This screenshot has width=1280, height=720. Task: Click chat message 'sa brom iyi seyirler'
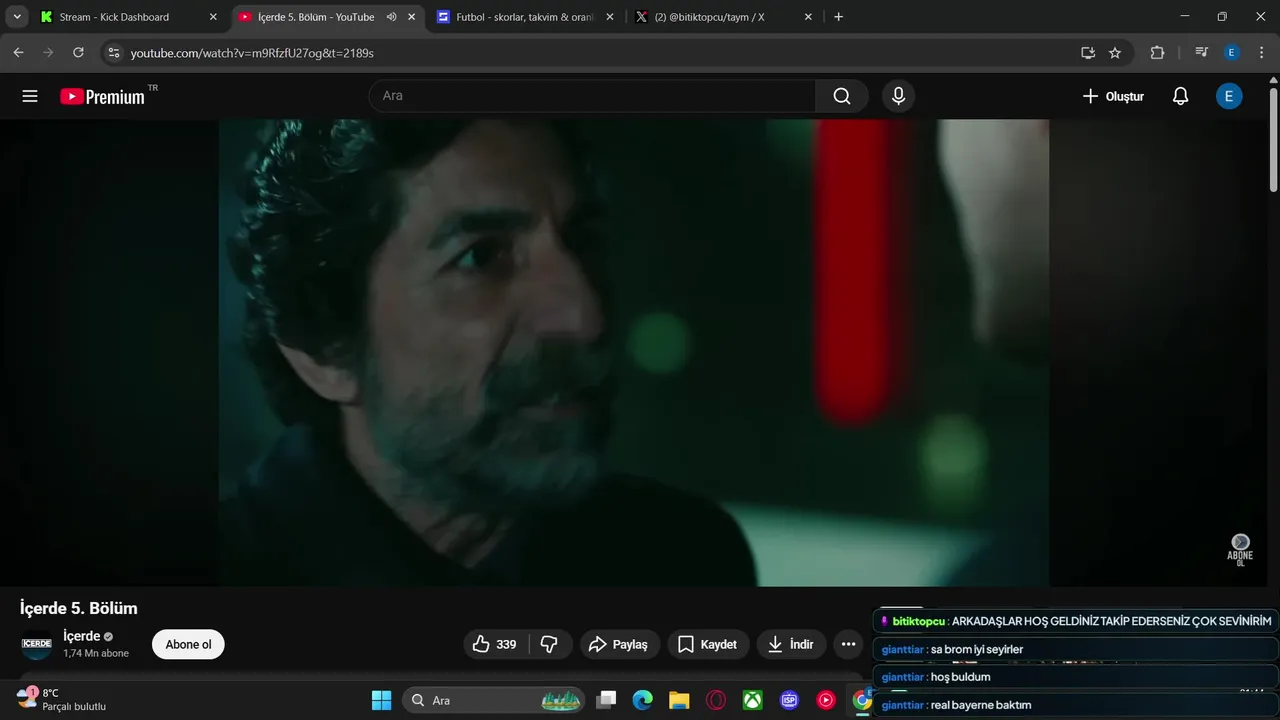[x=1076, y=649]
